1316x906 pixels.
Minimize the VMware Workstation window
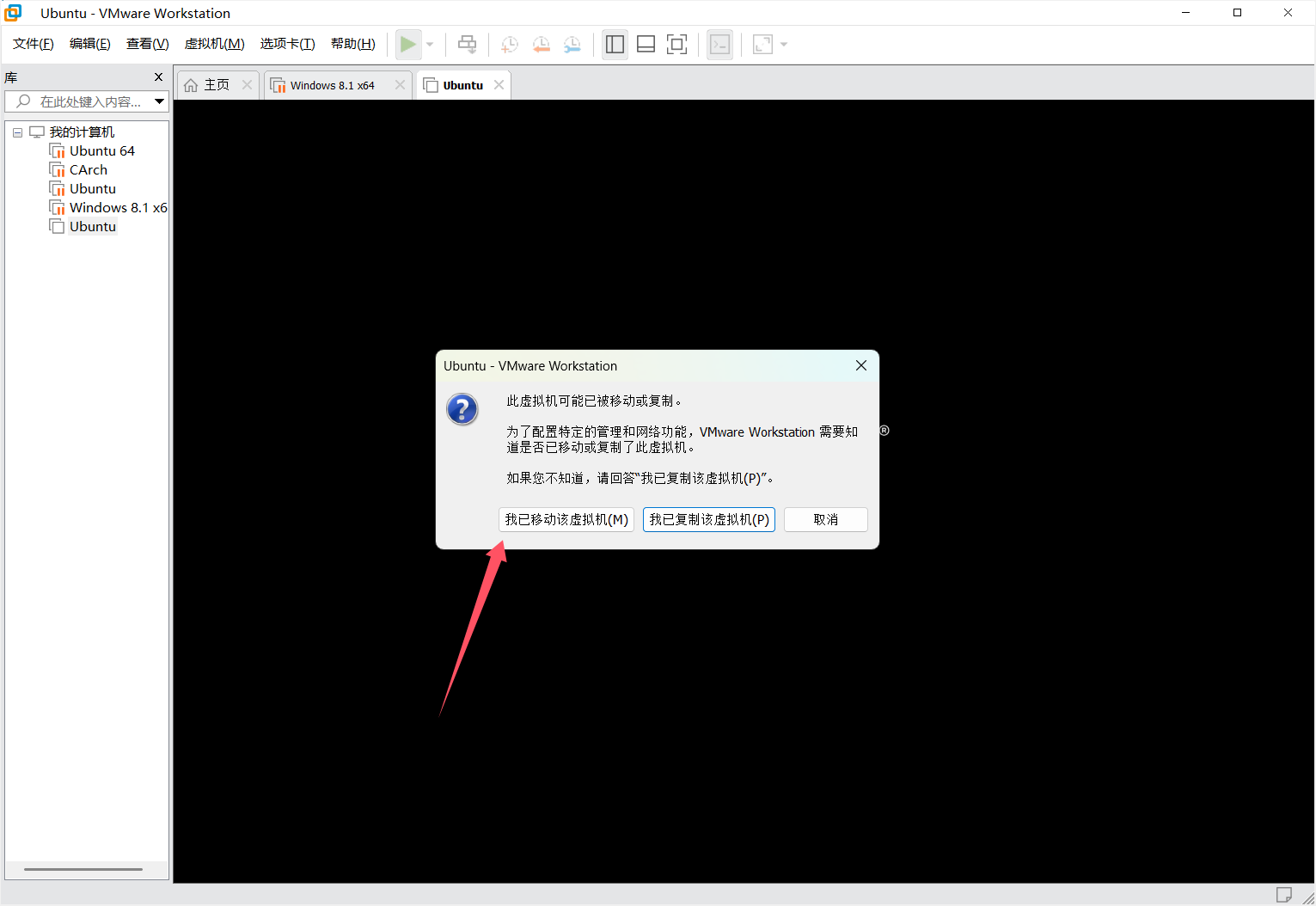pyautogui.click(x=1186, y=13)
